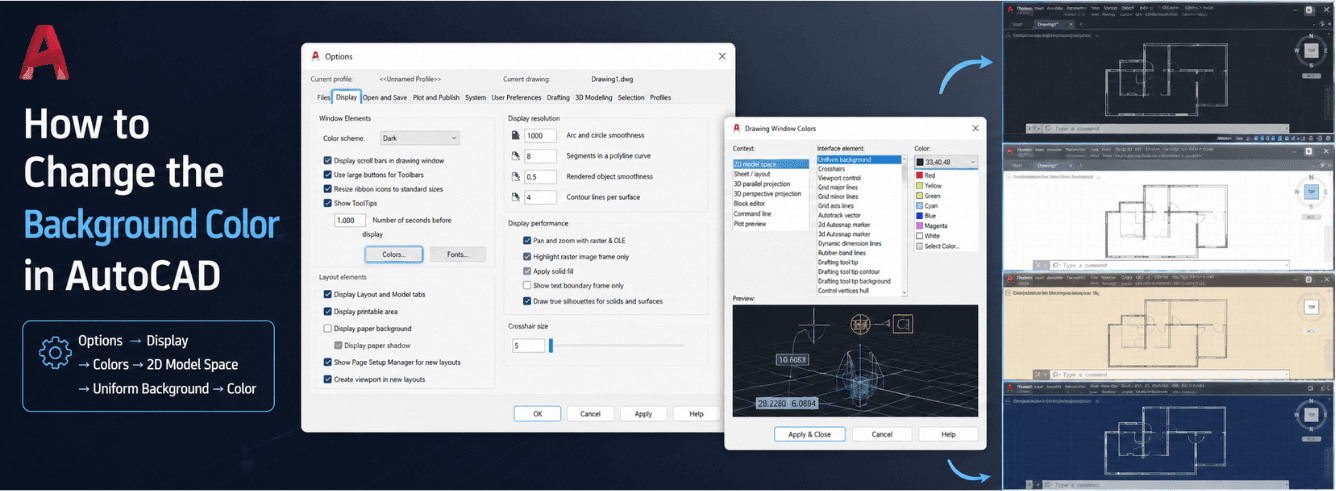This screenshot has height=491, width=1336.
Task: Click the Arc and circle smoothness icon
Action: click(516, 135)
